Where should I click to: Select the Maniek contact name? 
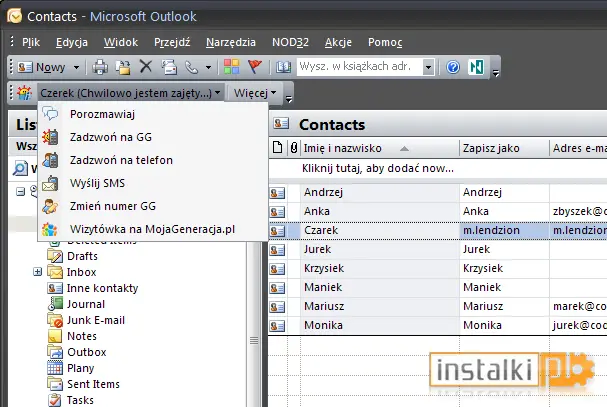pyautogui.click(x=323, y=287)
